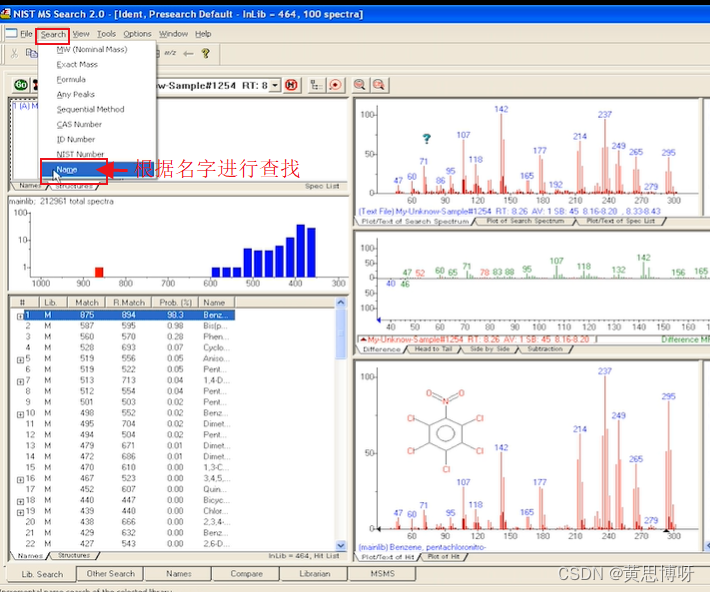710x592 pixels.
Task: Select the Lib. Search tab
Action: click(42, 574)
